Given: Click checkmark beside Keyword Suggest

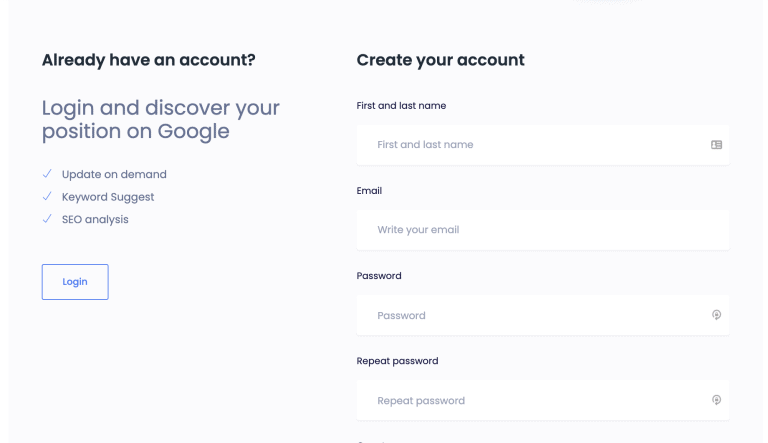Looking at the screenshot, I should coord(47,196).
